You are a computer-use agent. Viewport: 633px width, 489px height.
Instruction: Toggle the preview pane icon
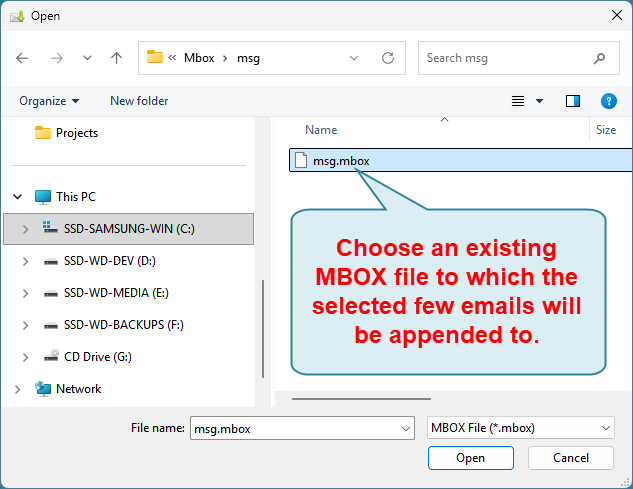(x=573, y=101)
